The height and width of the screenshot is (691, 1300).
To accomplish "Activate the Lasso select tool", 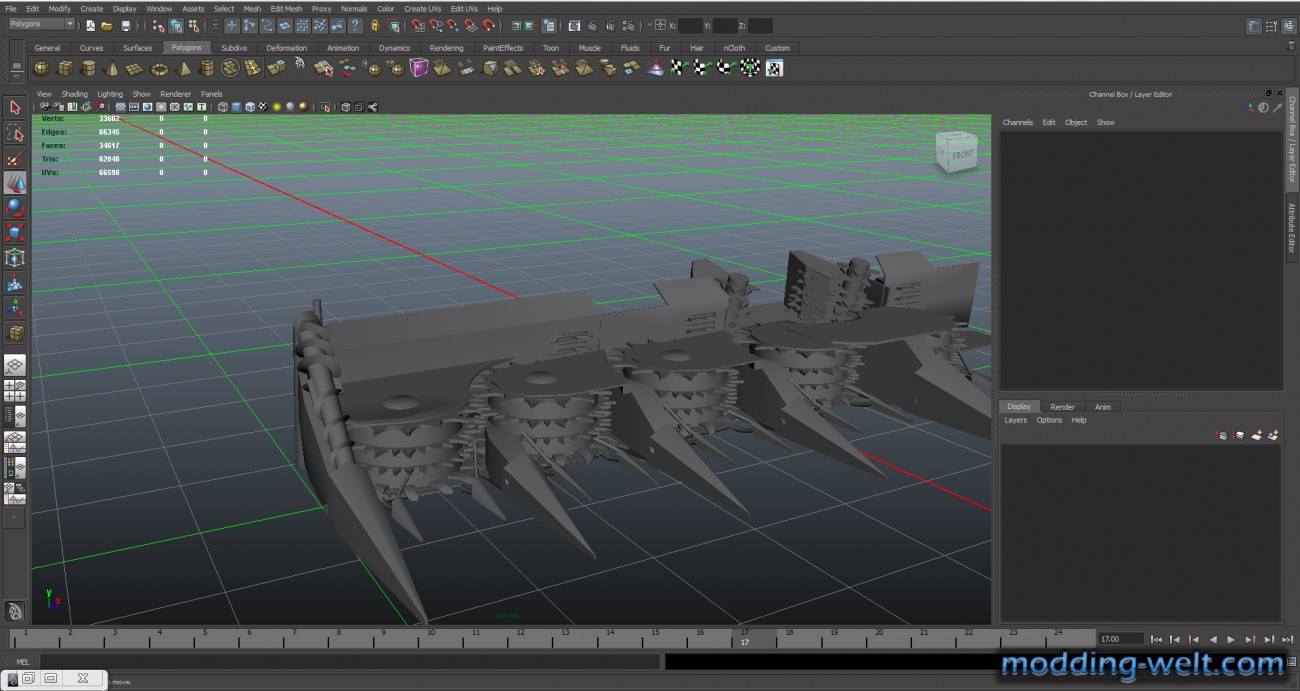I will [15, 133].
